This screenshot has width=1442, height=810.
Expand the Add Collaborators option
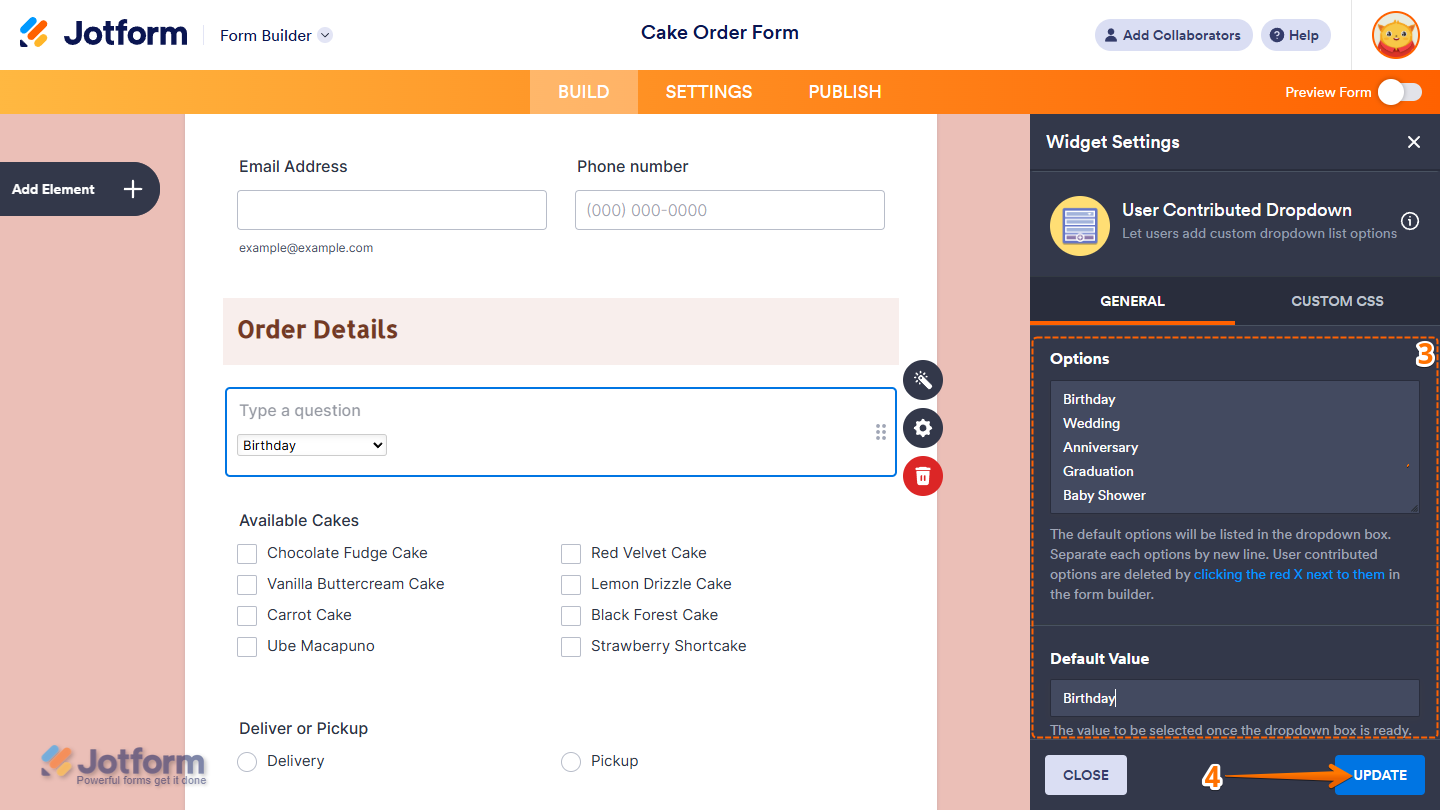point(1173,35)
